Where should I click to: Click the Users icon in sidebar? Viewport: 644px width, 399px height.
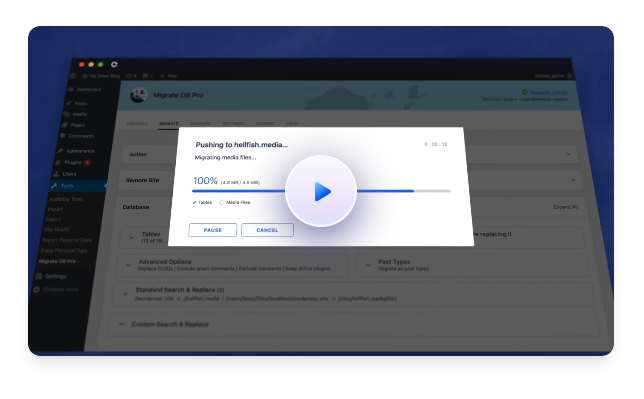click(56, 174)
